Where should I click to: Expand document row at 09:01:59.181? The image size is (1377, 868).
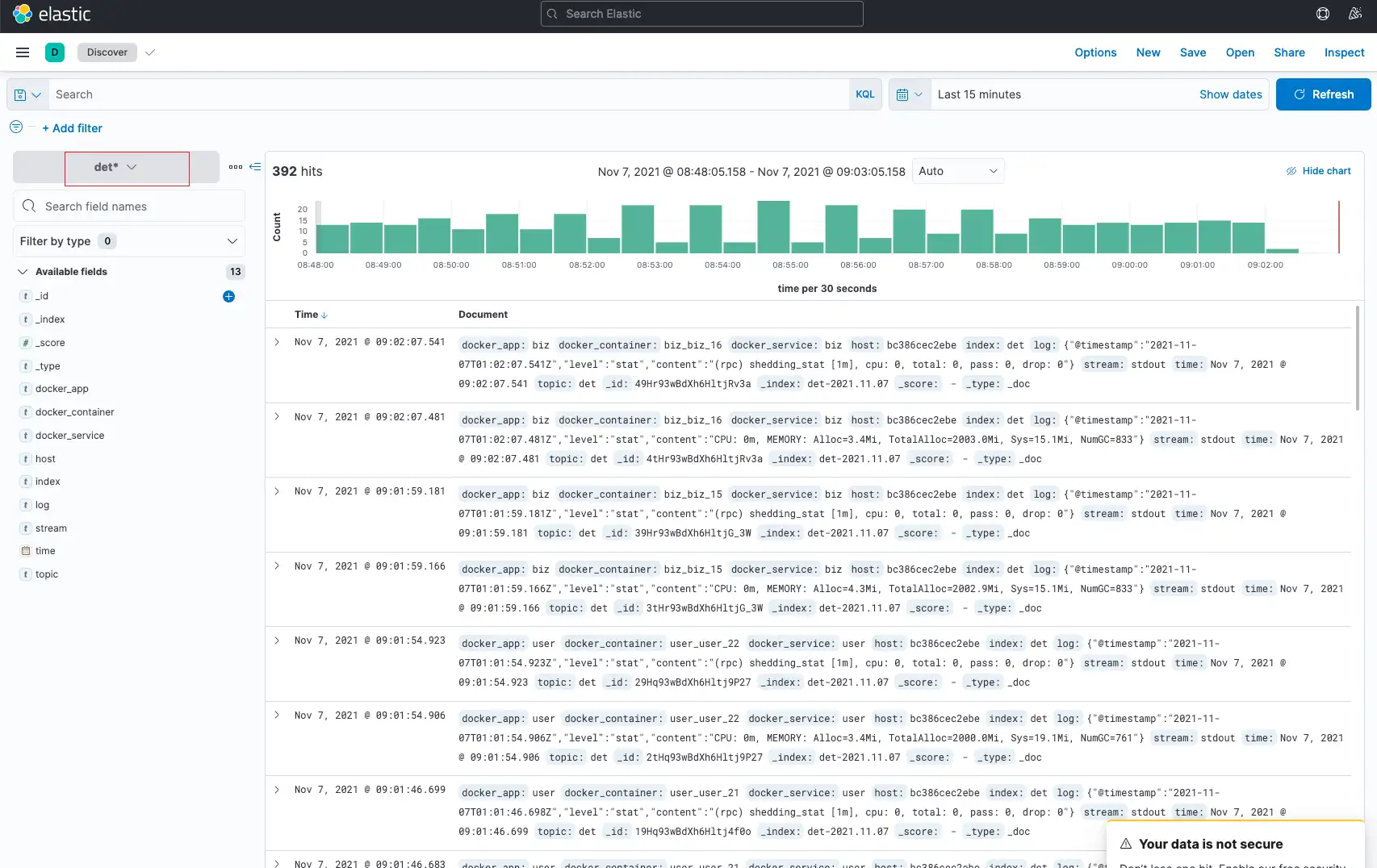tap(277, 491)
